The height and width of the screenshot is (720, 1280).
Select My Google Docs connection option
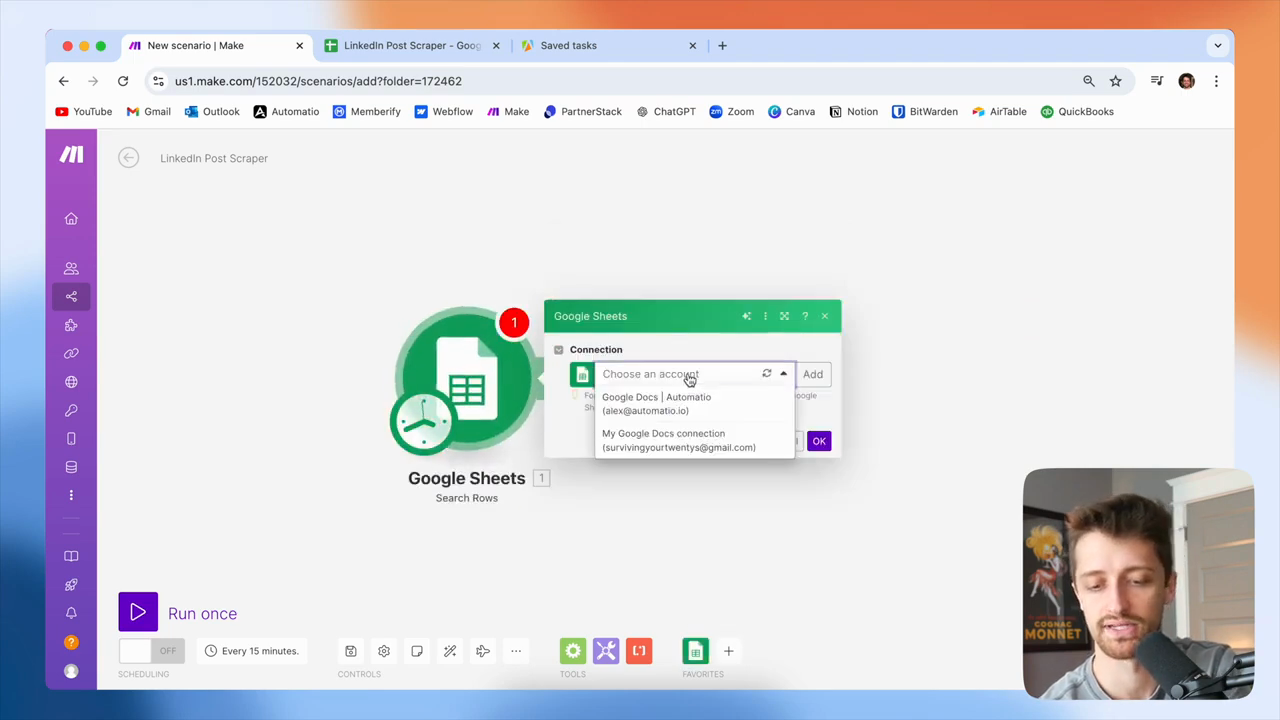(x=695, y=441)
